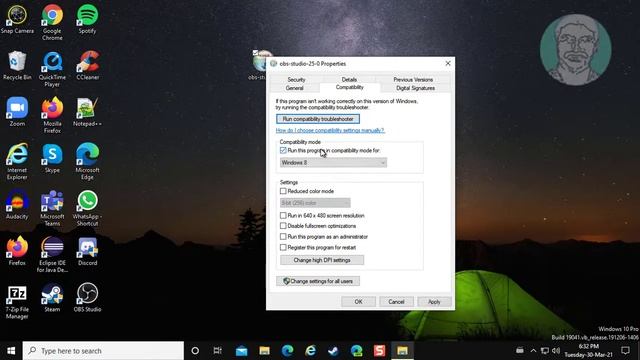Select the Skype desktop icon
The image size is (640, 360).
coord(52,158)
